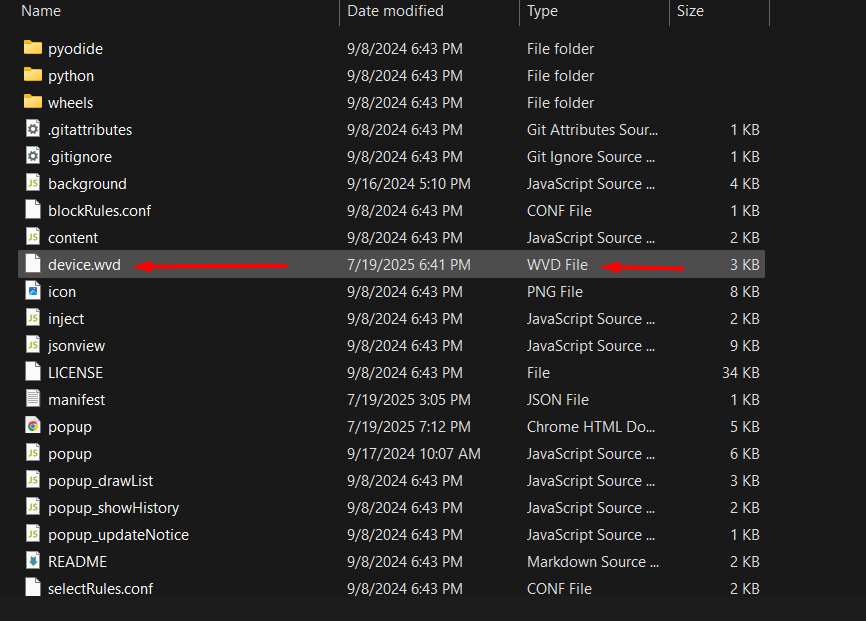Image resolution: width=866 pixels, height=621 pixels.
Task: Select the README file name
Action: (77, 562)
